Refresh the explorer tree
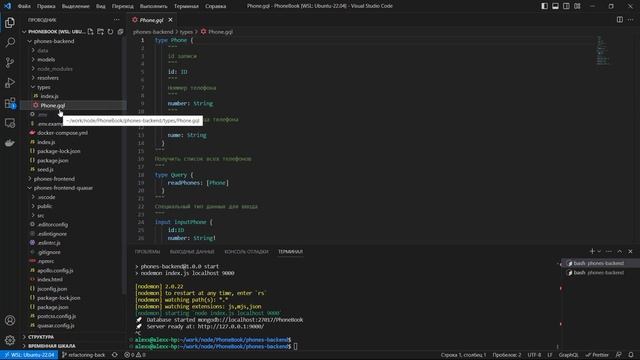640x360 pixels. [x=110, y=31]
